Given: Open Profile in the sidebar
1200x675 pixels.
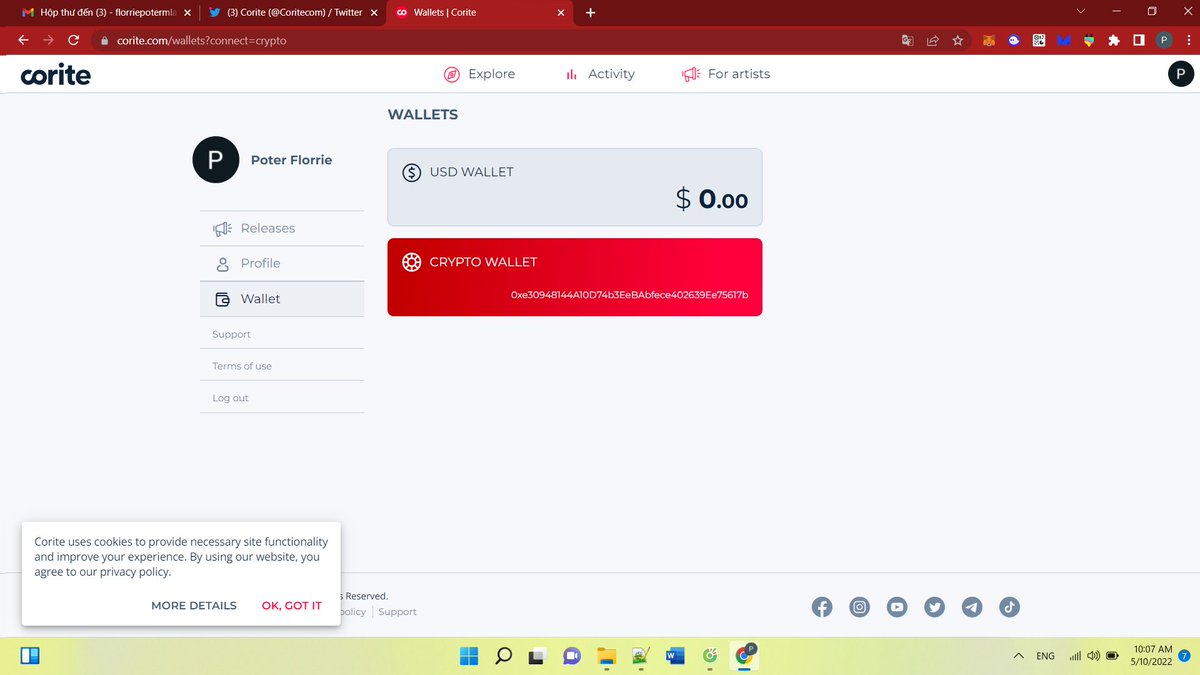Looking at the screenshot, I should point(282,263).
